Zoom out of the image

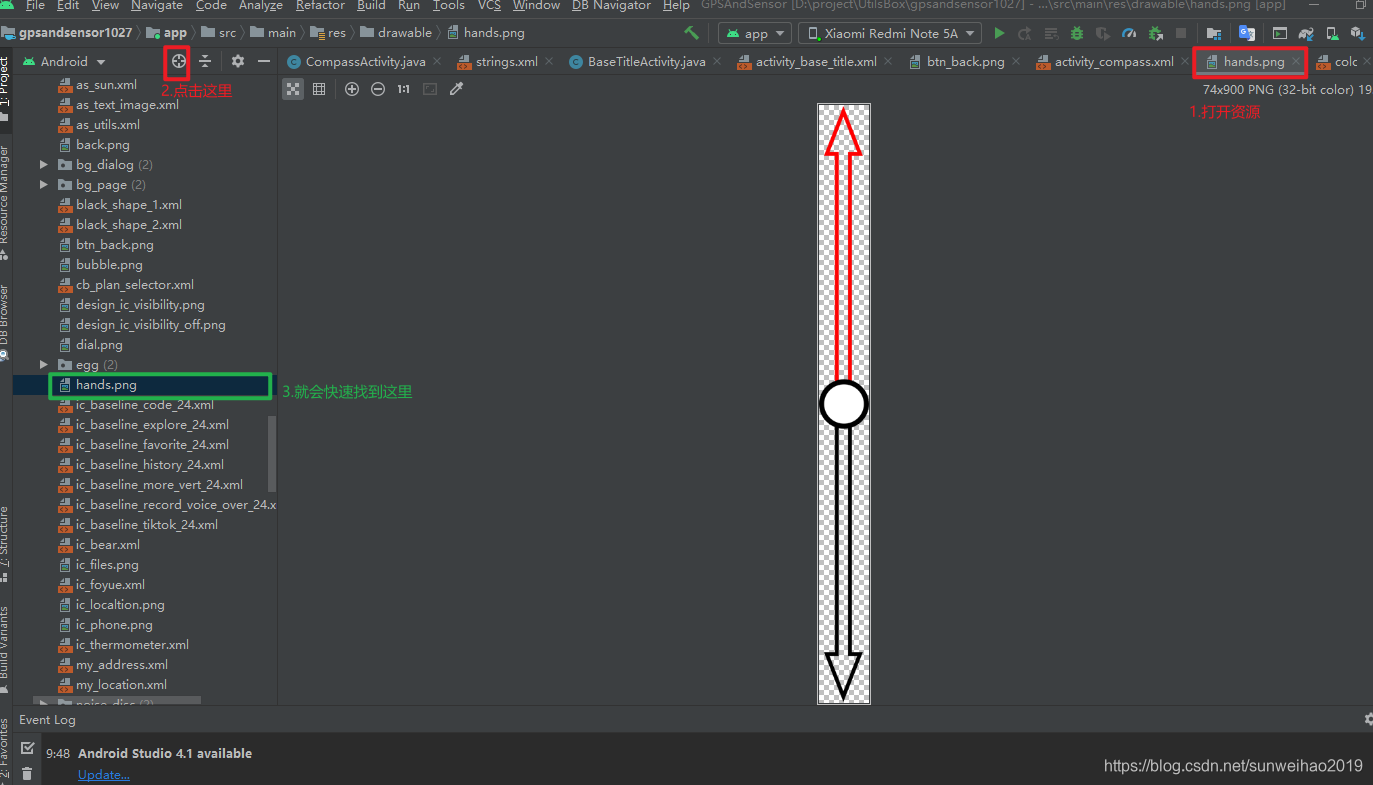(378, 89)
